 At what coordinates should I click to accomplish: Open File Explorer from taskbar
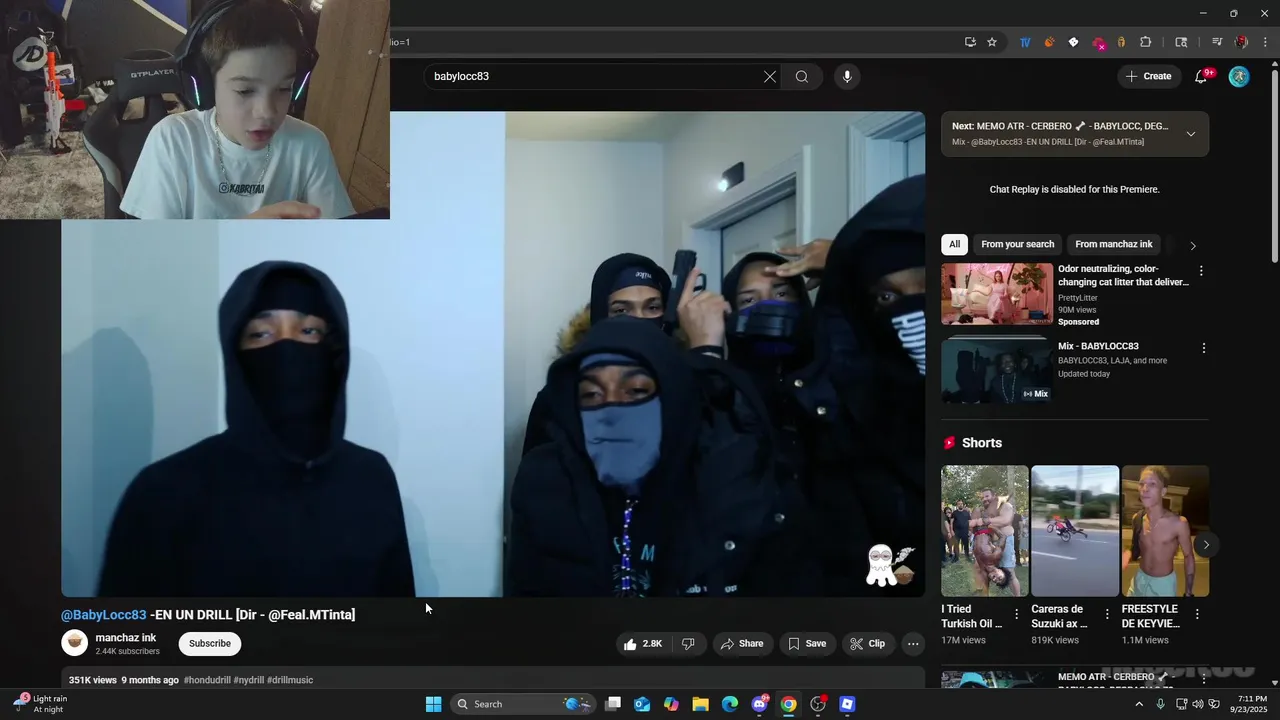point(700,704)
